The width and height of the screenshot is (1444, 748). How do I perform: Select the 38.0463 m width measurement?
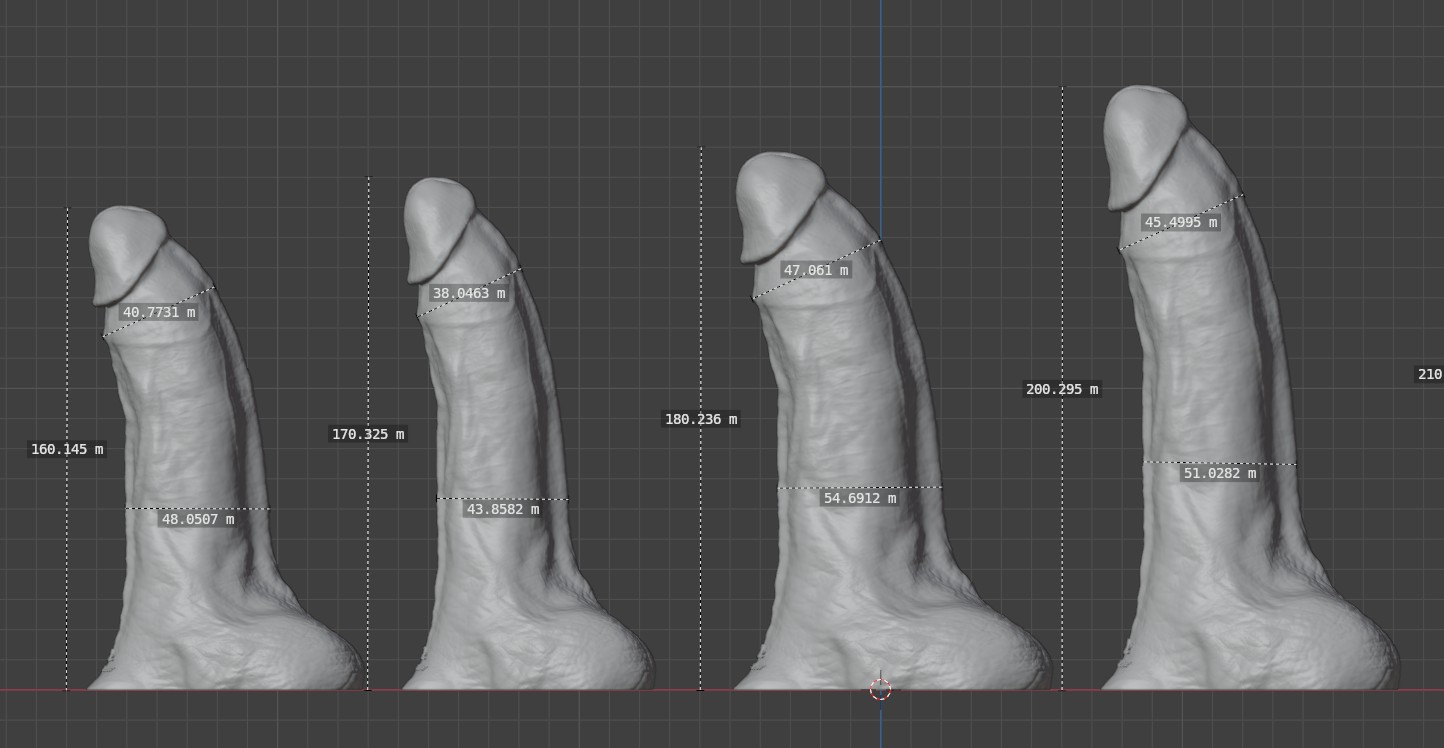pyautogui.click(x=469, y=294)
